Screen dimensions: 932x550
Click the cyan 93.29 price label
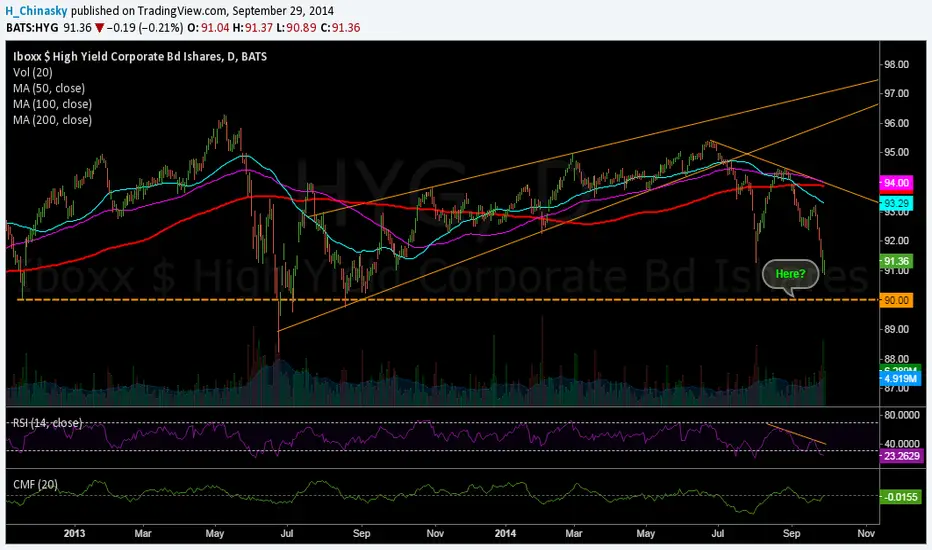tap(896, 203)
